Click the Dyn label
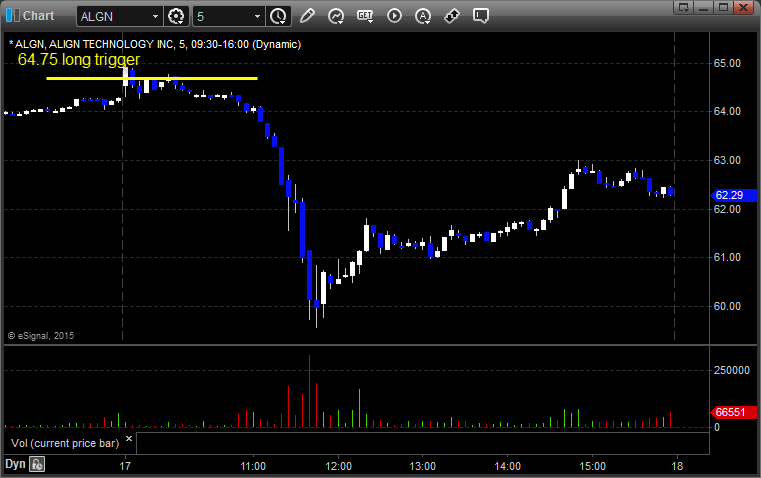This screenshot has height=478, width=761. pyautogui.click(x=15, y=464)
